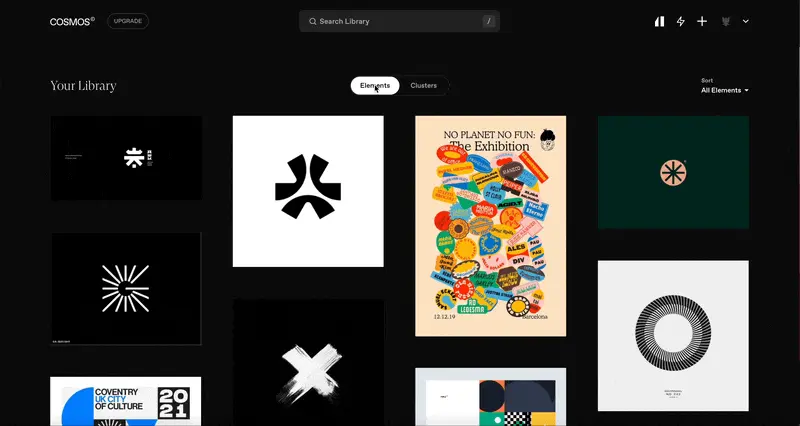
Task: Switch to the Clusters tab
Action: tap(423, 86)
